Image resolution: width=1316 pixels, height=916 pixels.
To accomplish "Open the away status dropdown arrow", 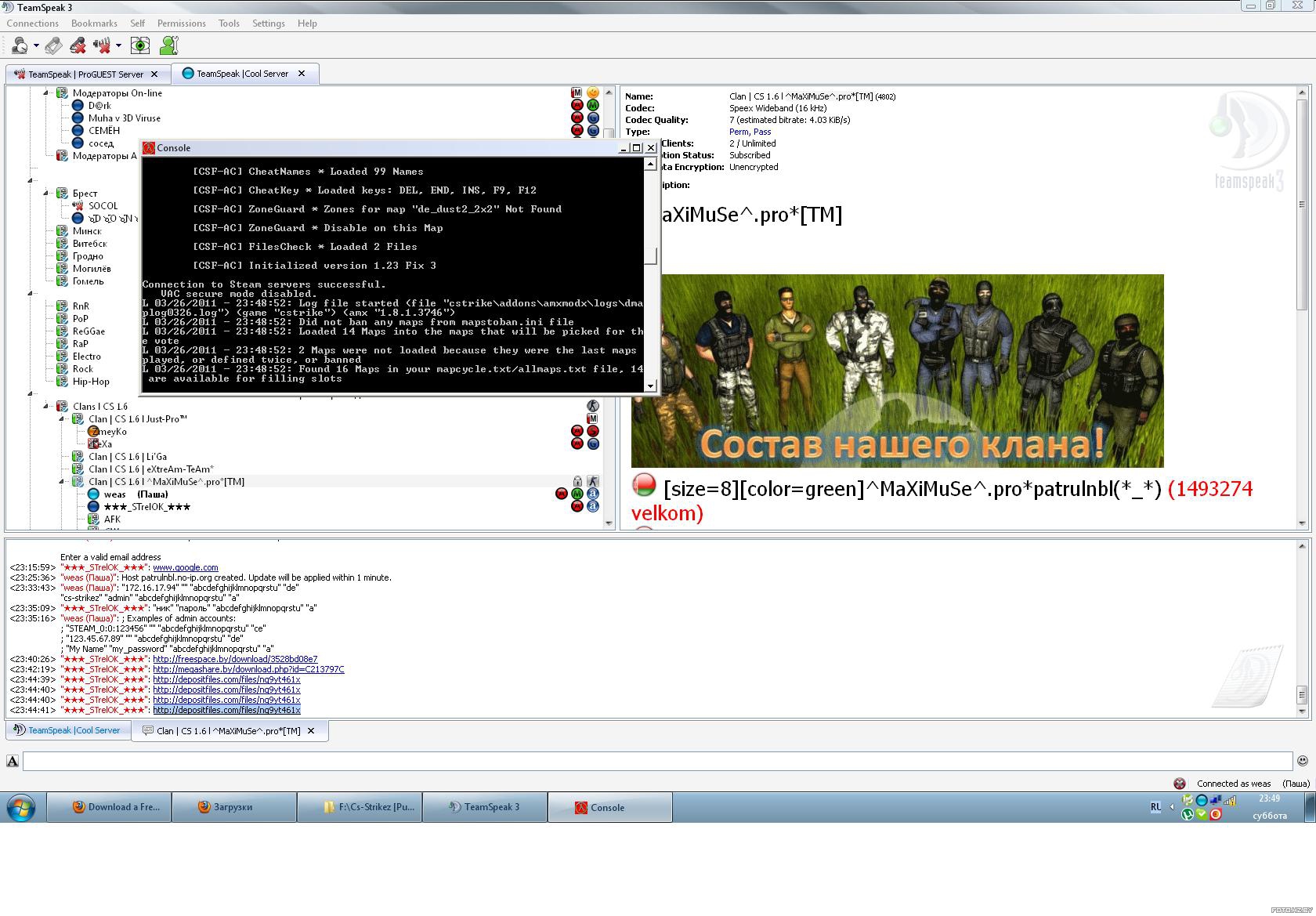I will (36, 46).
